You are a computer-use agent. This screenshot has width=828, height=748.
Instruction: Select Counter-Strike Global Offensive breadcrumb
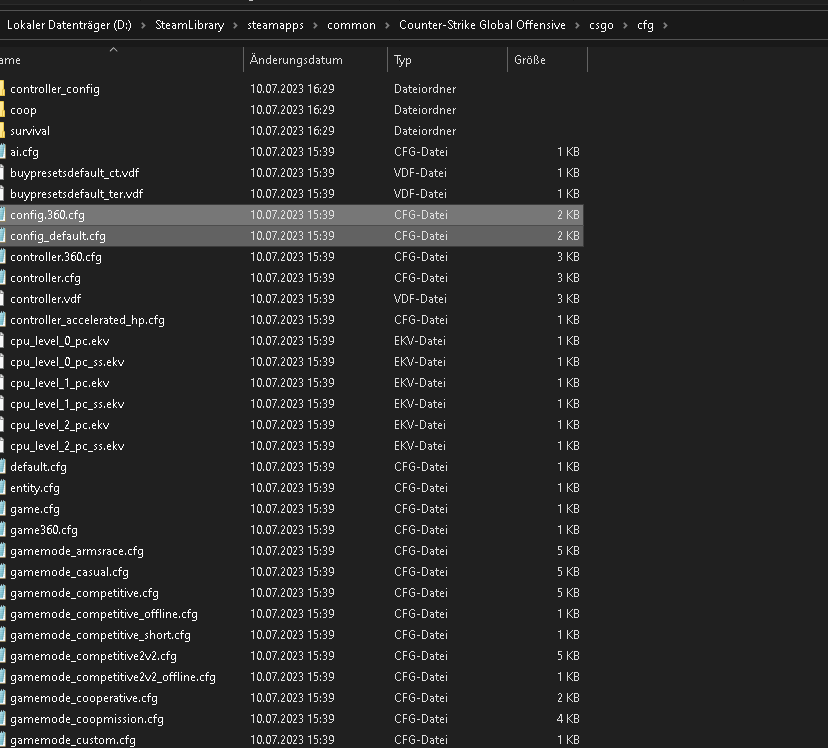click(482, 25)
